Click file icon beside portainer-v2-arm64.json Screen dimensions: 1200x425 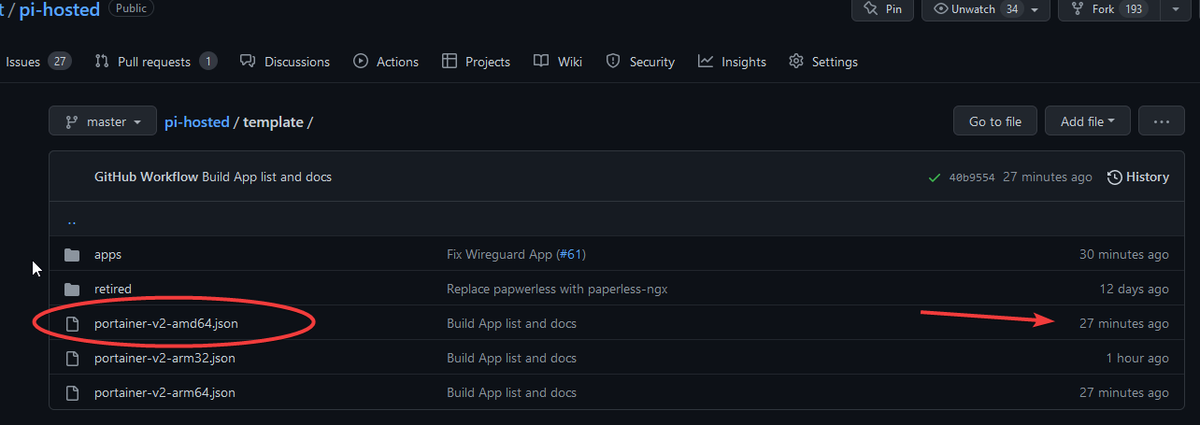[x=72, y=392]
